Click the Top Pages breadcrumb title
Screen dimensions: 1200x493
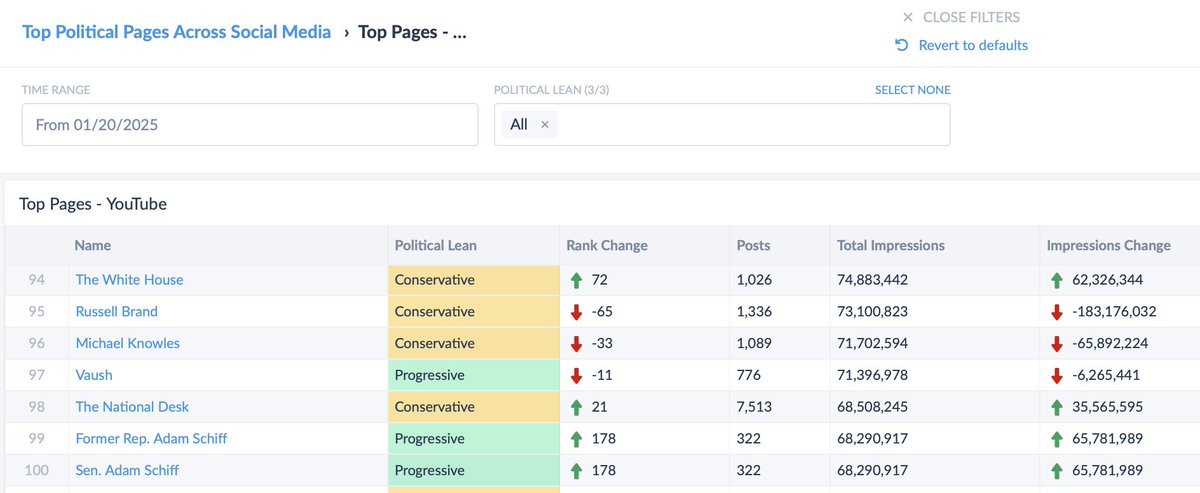tap(412, 31)
